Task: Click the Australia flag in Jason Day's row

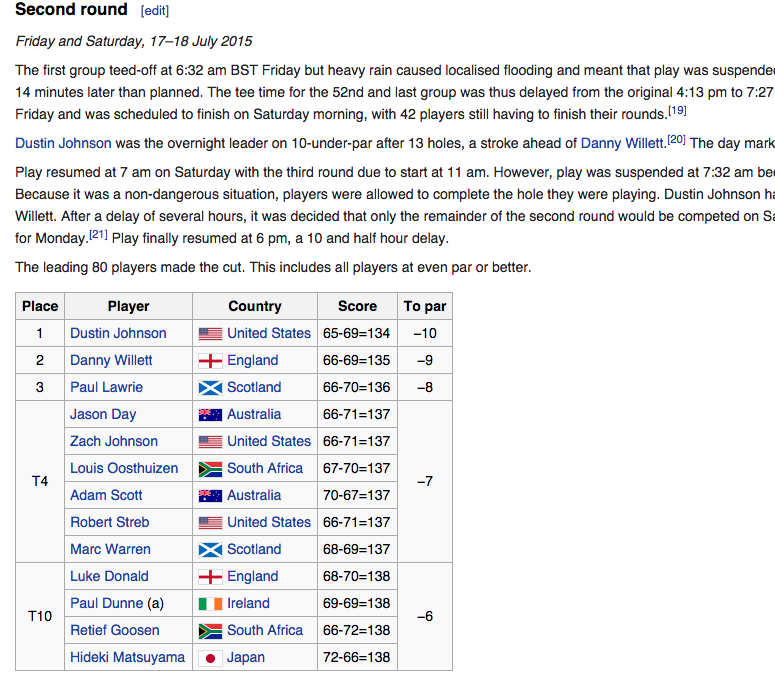Action: [210, 415]
